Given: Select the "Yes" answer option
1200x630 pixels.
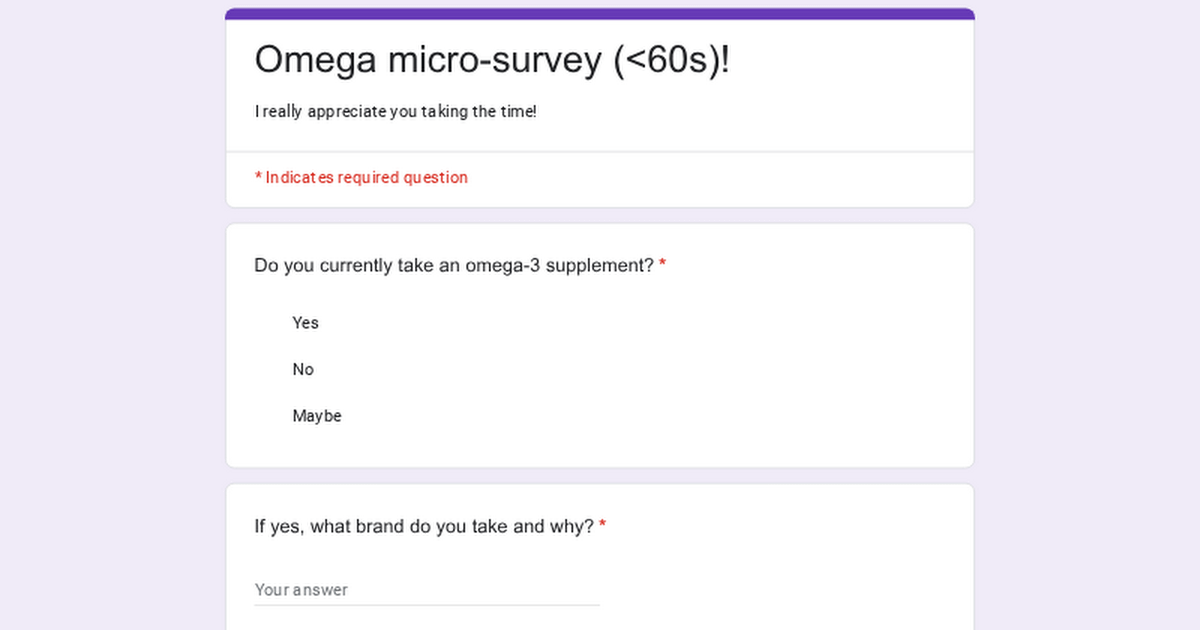Looking at the screenshot, I should point(305,323).
